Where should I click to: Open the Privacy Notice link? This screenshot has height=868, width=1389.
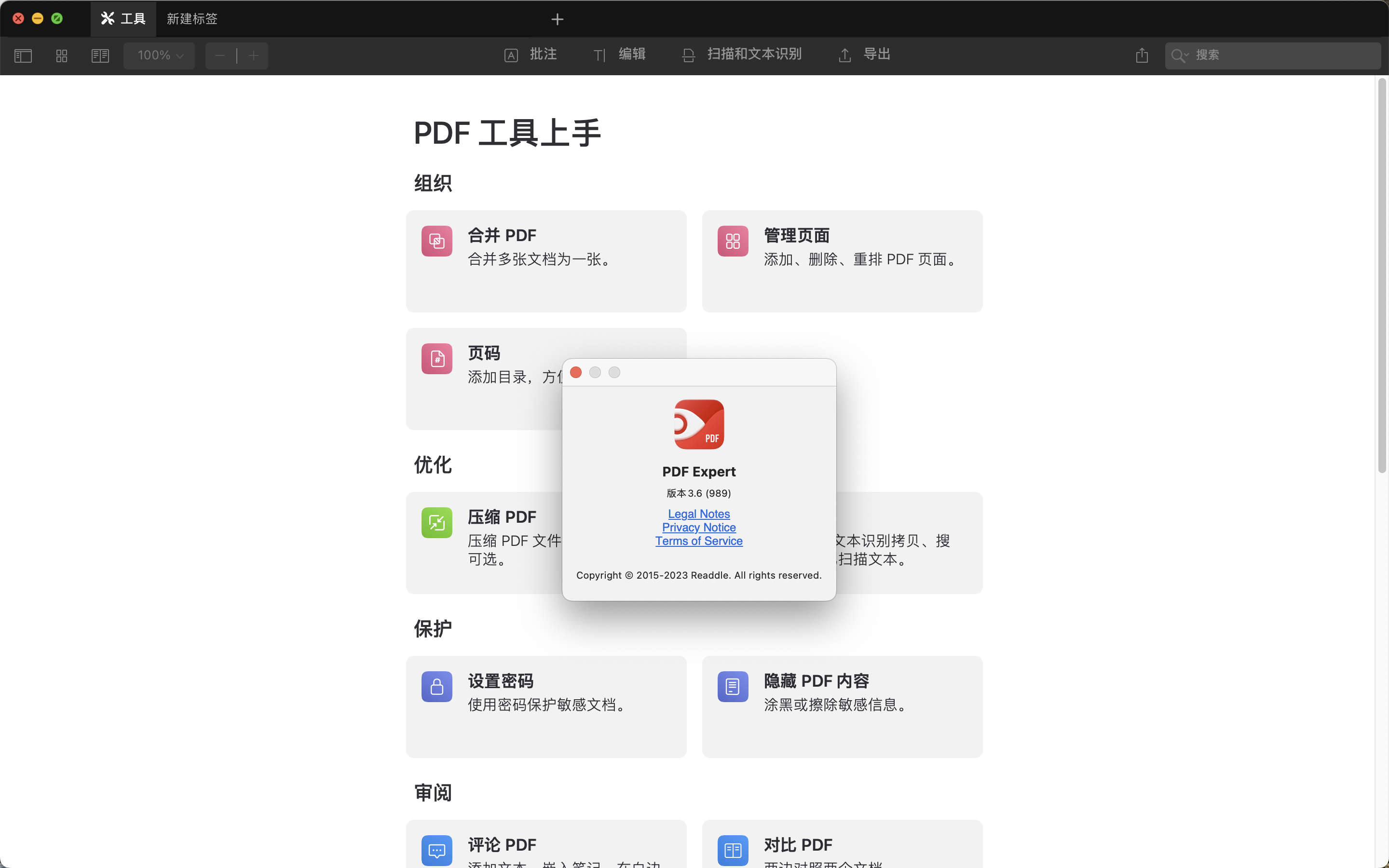click(x=698, y=527)
